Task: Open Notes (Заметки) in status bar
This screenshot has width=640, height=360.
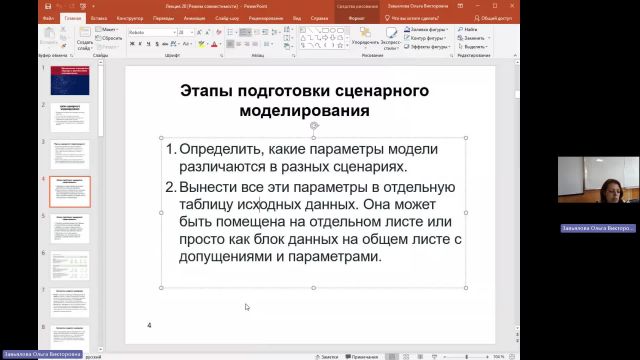Action: click(x=326, y=357)
